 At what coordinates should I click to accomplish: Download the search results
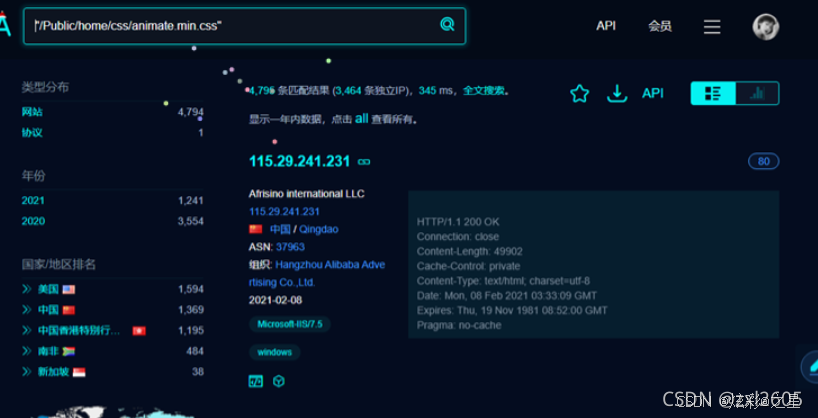(x=617, y=94)
